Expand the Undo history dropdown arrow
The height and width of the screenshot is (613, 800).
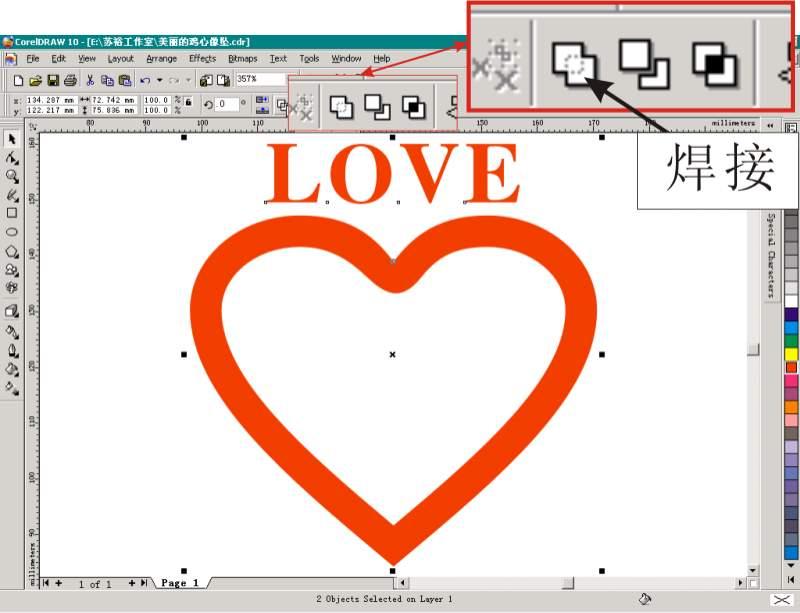(158, 80)
